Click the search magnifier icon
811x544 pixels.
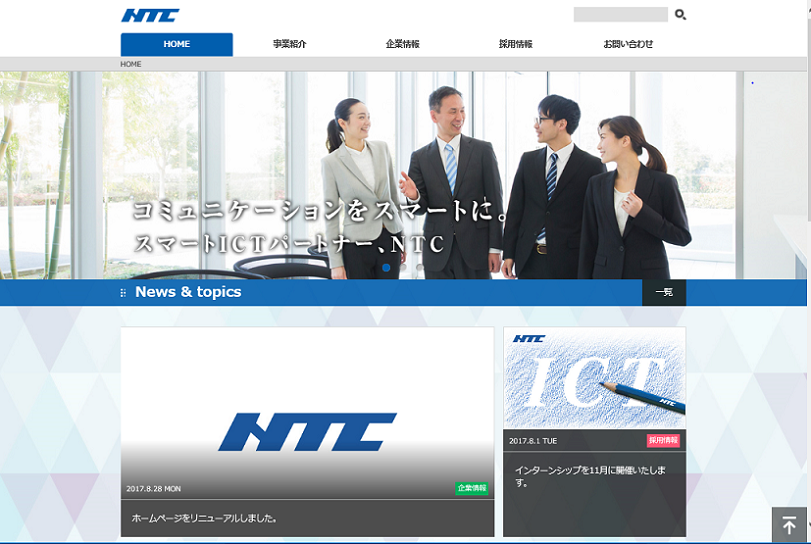tap(680, 14)
